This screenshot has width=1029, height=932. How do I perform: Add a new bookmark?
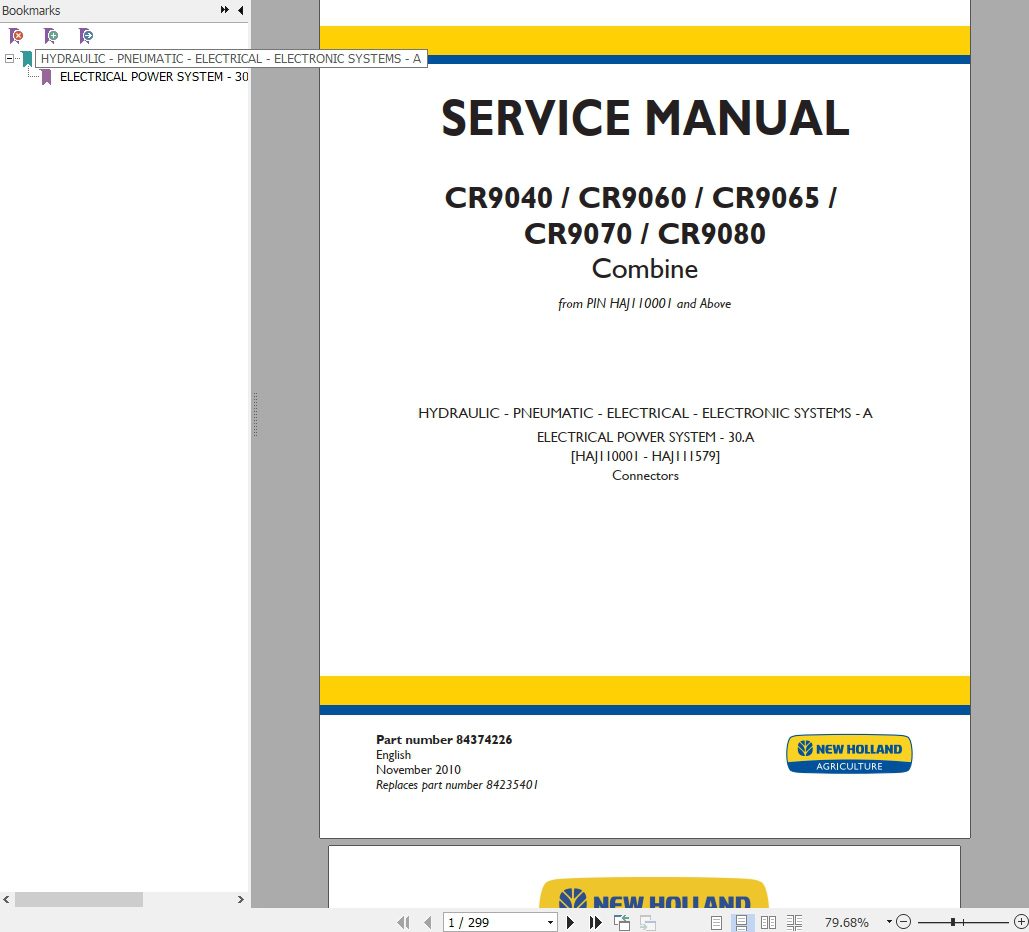click(51, 35)
